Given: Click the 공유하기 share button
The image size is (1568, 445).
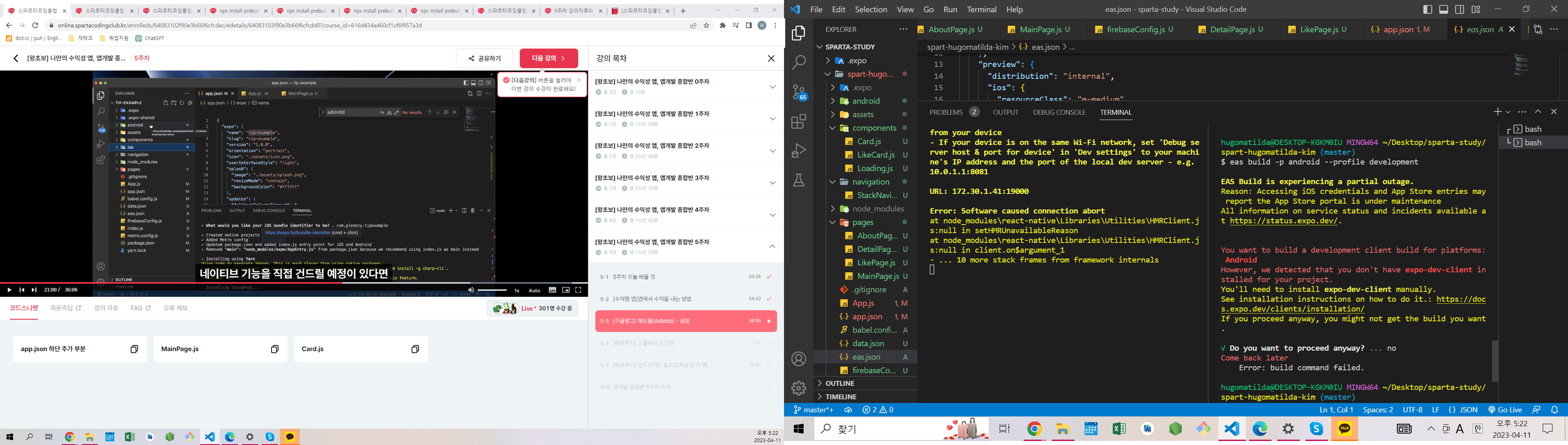Looking at the screenshot, I should (x=485, y=58).
